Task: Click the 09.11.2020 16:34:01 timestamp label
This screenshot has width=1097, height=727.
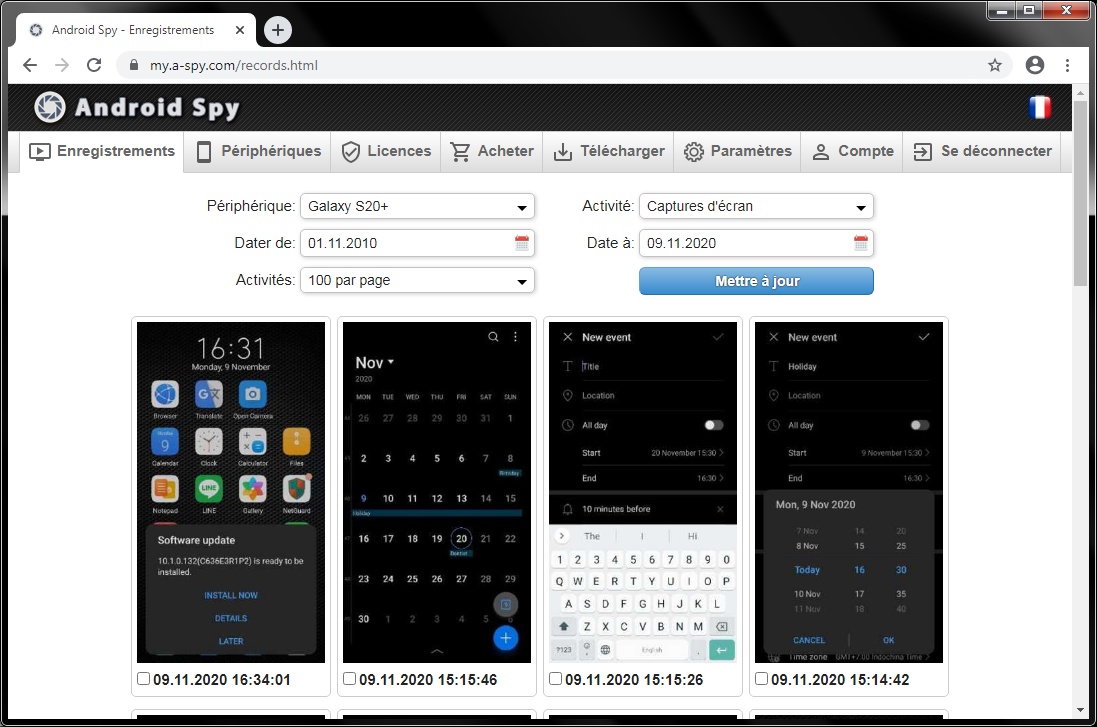Action: (x=222, y=679)
